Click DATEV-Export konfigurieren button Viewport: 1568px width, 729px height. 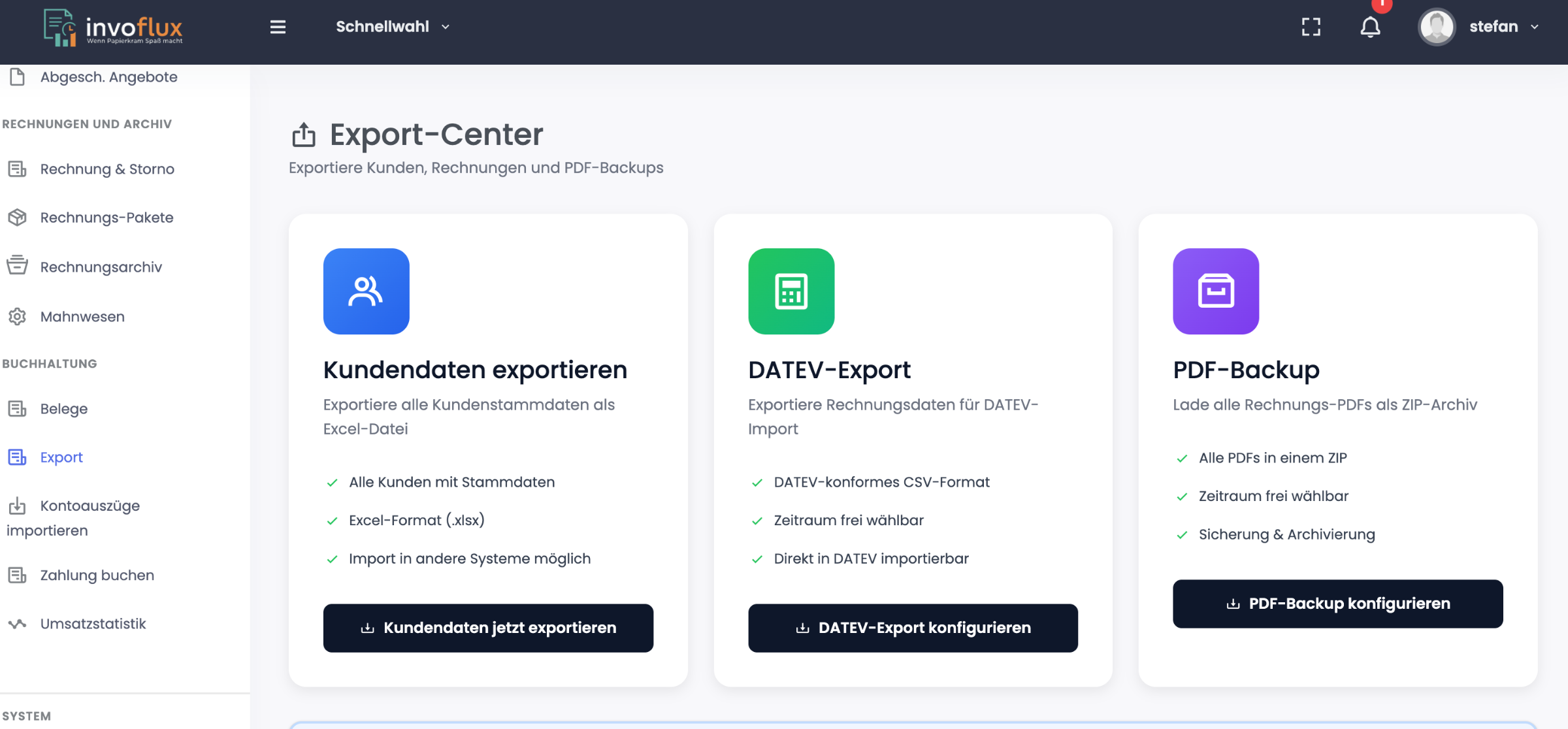pos(913,628)
